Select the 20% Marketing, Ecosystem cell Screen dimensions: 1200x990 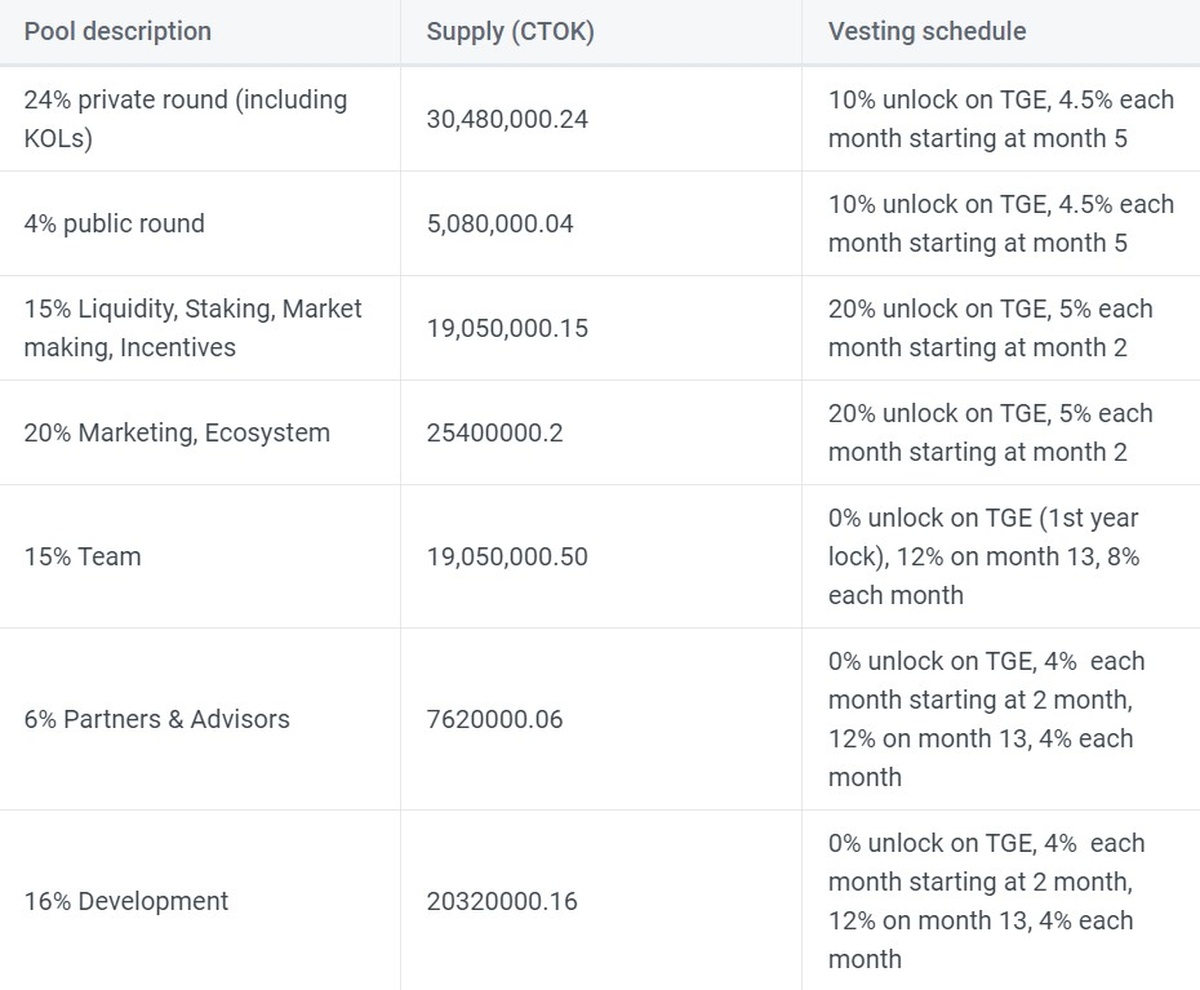177,433
